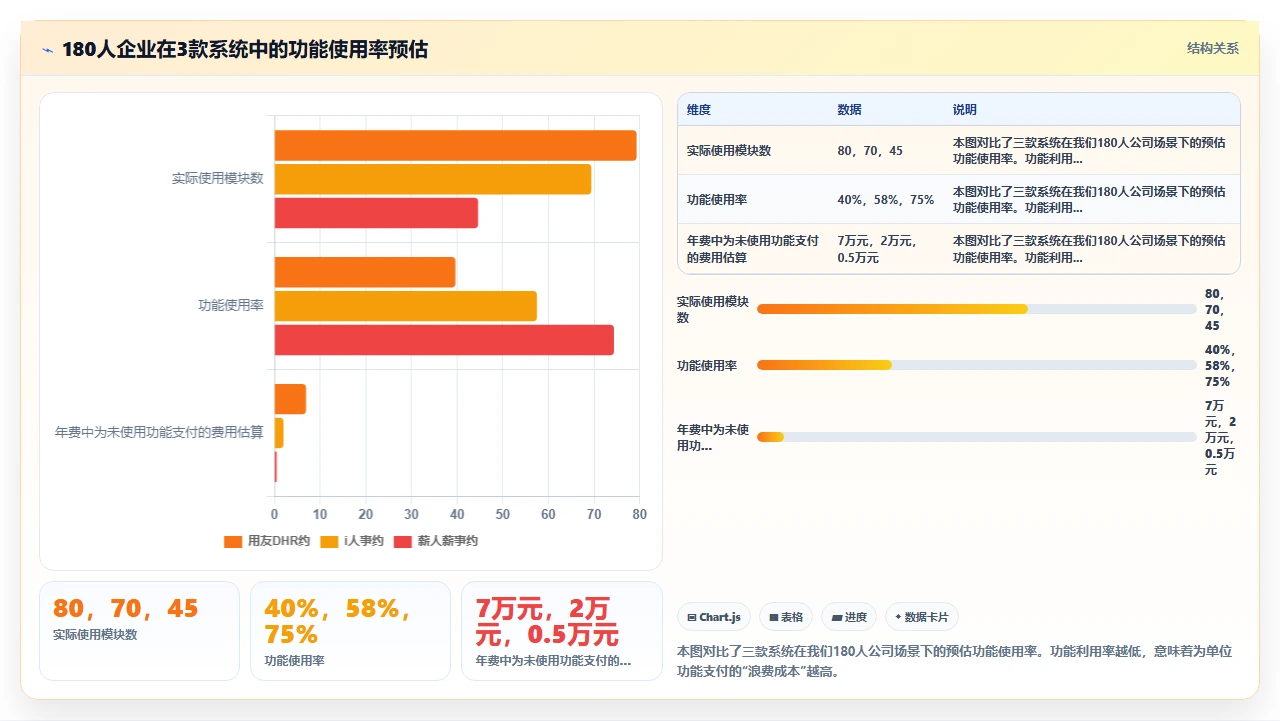
Task: Click amber bar for 功能使用率
Action: (406, 306)
